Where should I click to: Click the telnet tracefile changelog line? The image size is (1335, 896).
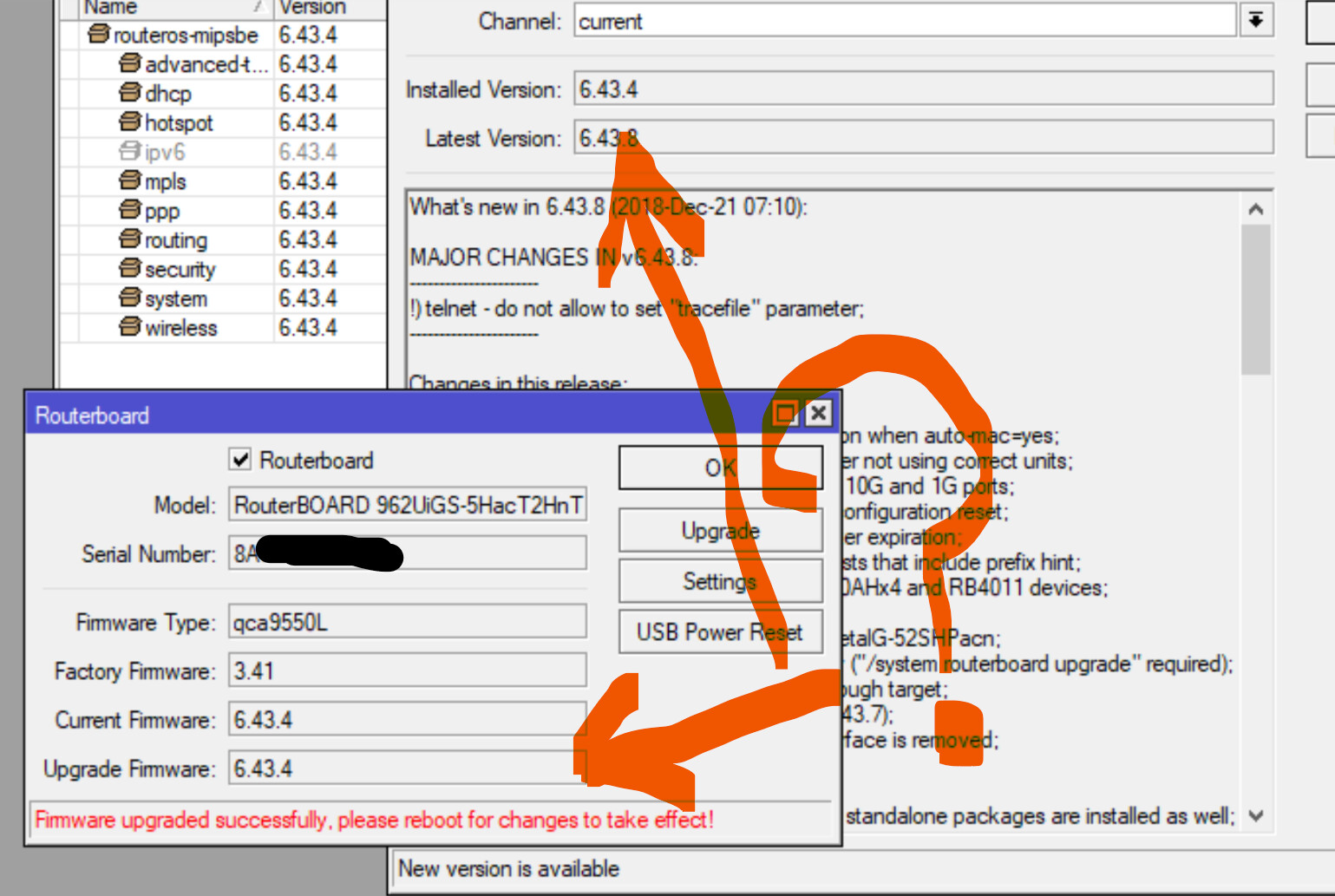(637, 308)
